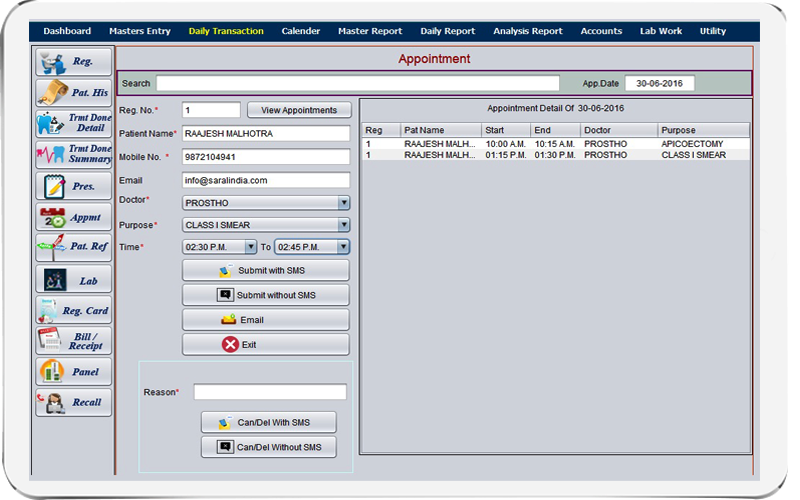Open the Panel sidebar icon
This screenshot has width=800, height=500.
coord(73,371)
